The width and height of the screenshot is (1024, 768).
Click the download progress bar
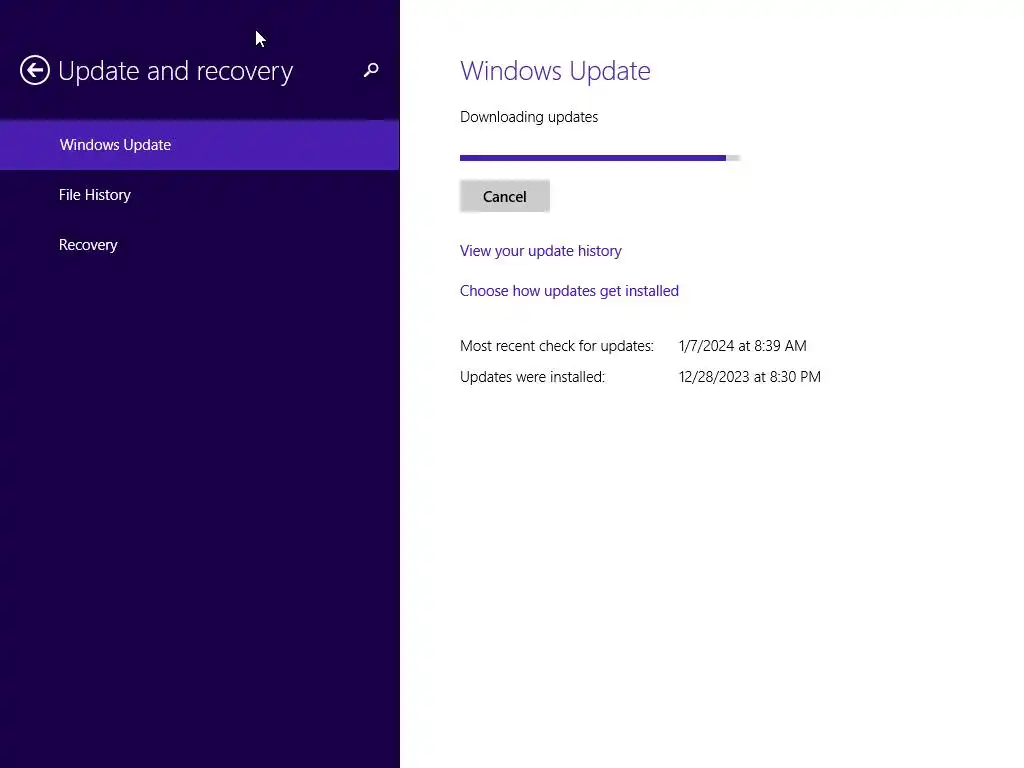600,158
